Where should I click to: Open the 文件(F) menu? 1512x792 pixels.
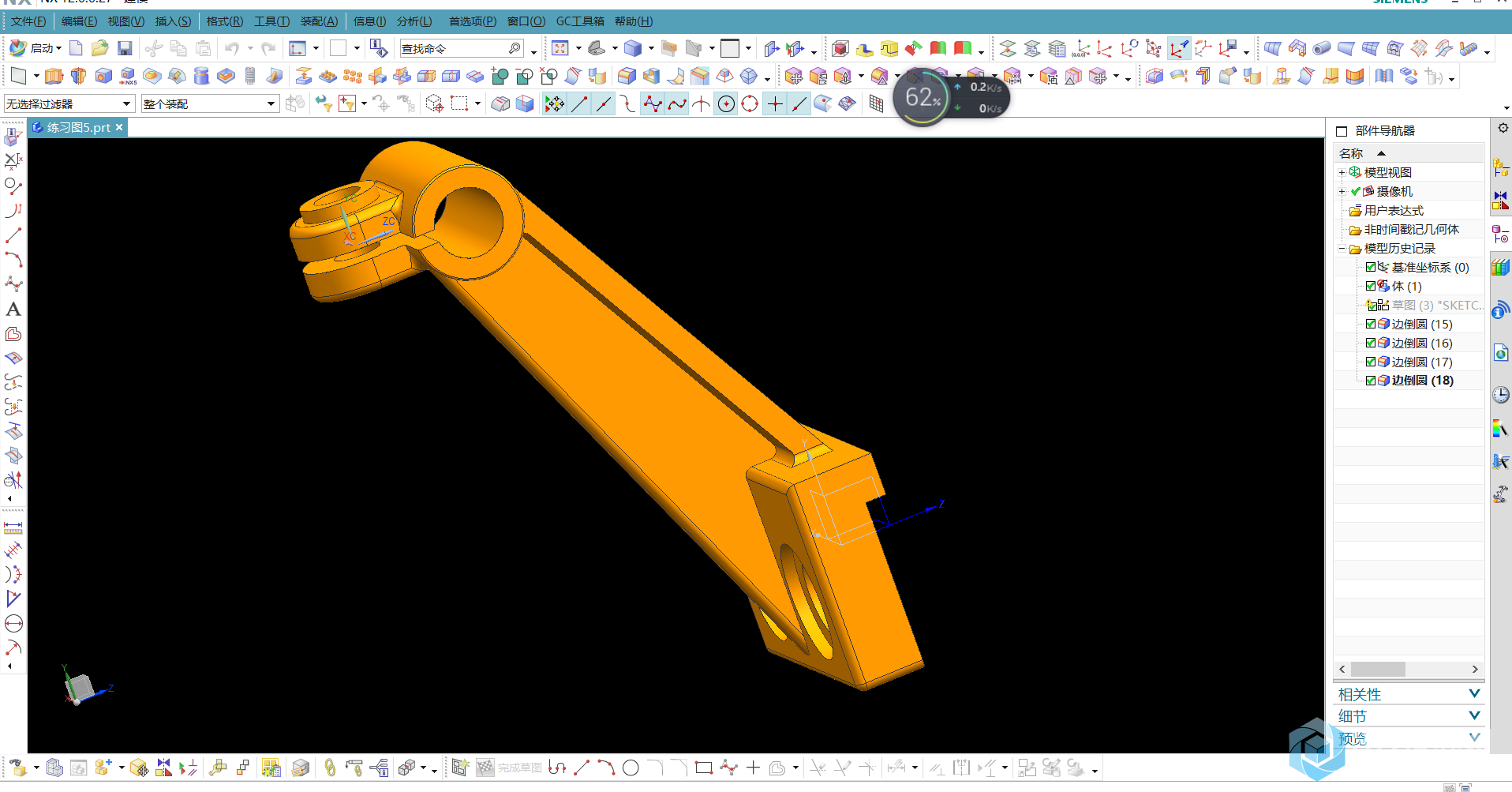pos(28,21)
